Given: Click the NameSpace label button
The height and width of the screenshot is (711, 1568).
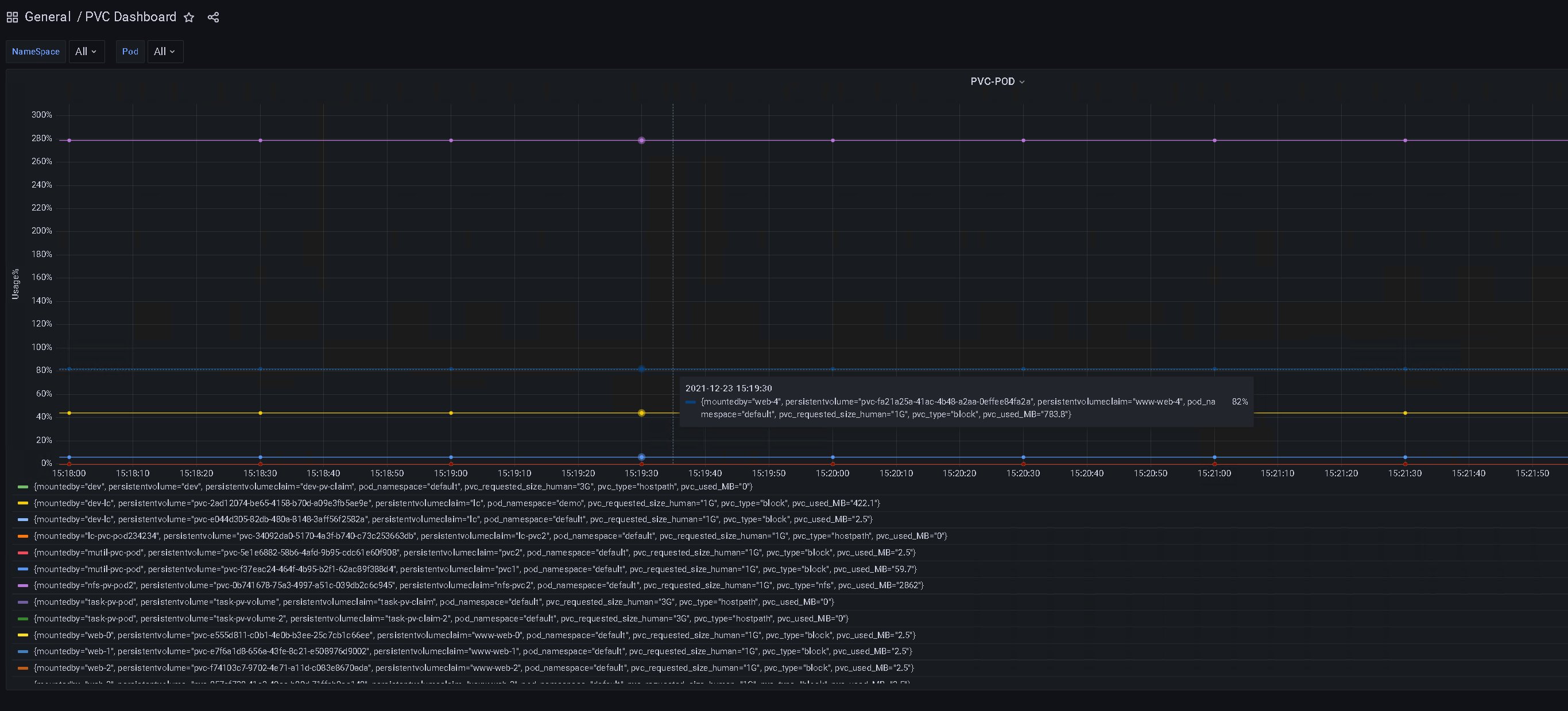Looking at the screenshot, I should pyautogui.click(x=35, y=52).
